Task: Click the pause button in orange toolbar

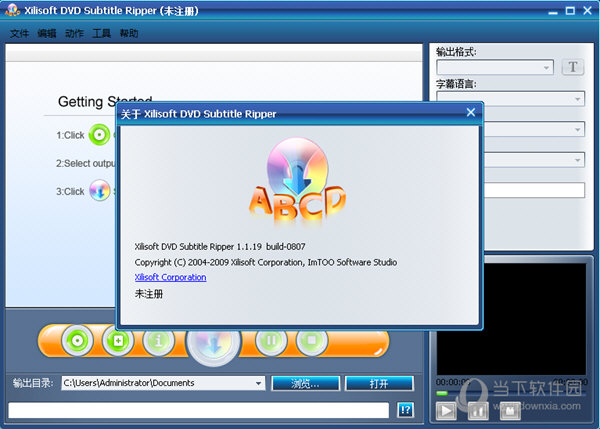Action: [x=271, y=340]
